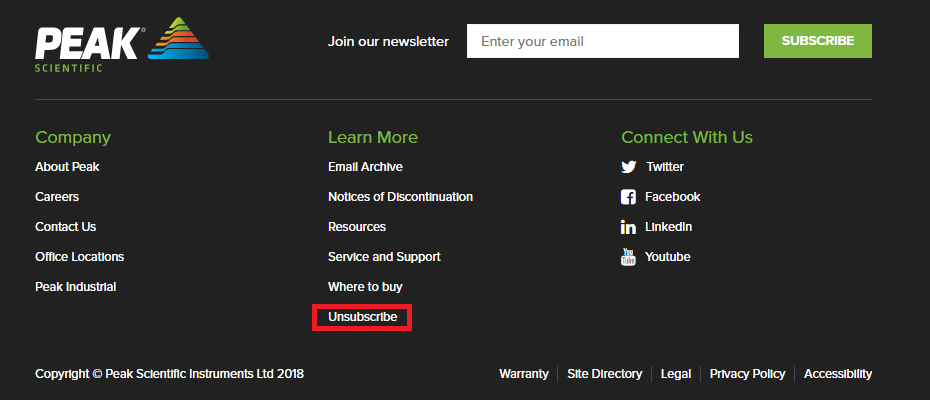The height and width of the screenshot is (400, 930).
Task: Click the Unsubscribe link
Action: pyautogui.click(x=362, y=317)
